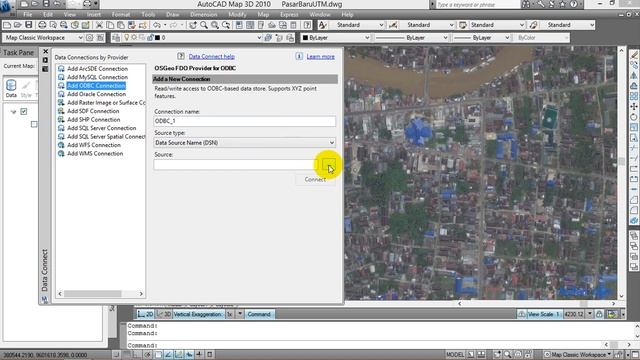Save the drawing with the floppy disk icon
640x360 pixels.
coord(29,25)
